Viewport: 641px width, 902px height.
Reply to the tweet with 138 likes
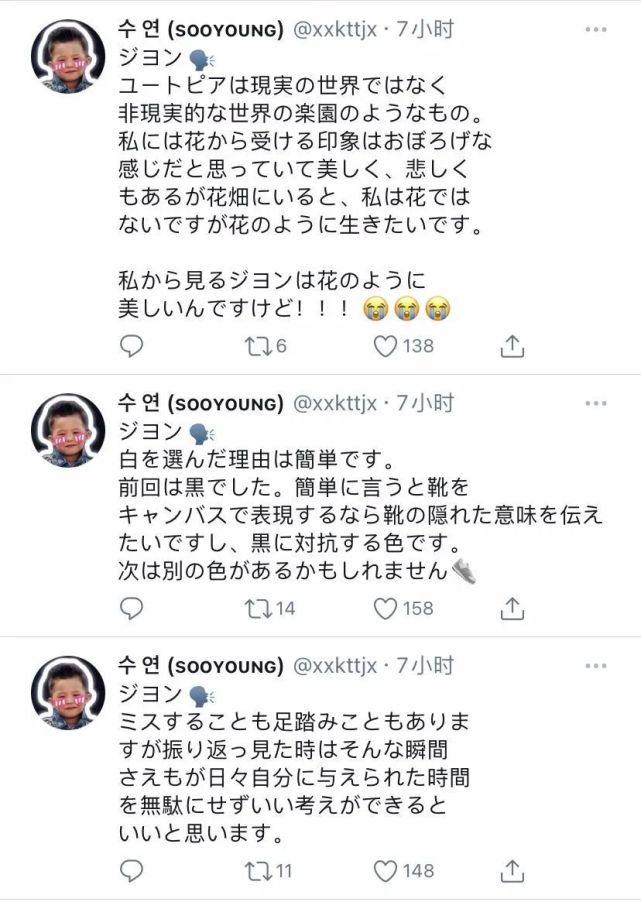(x=131, y=346)
